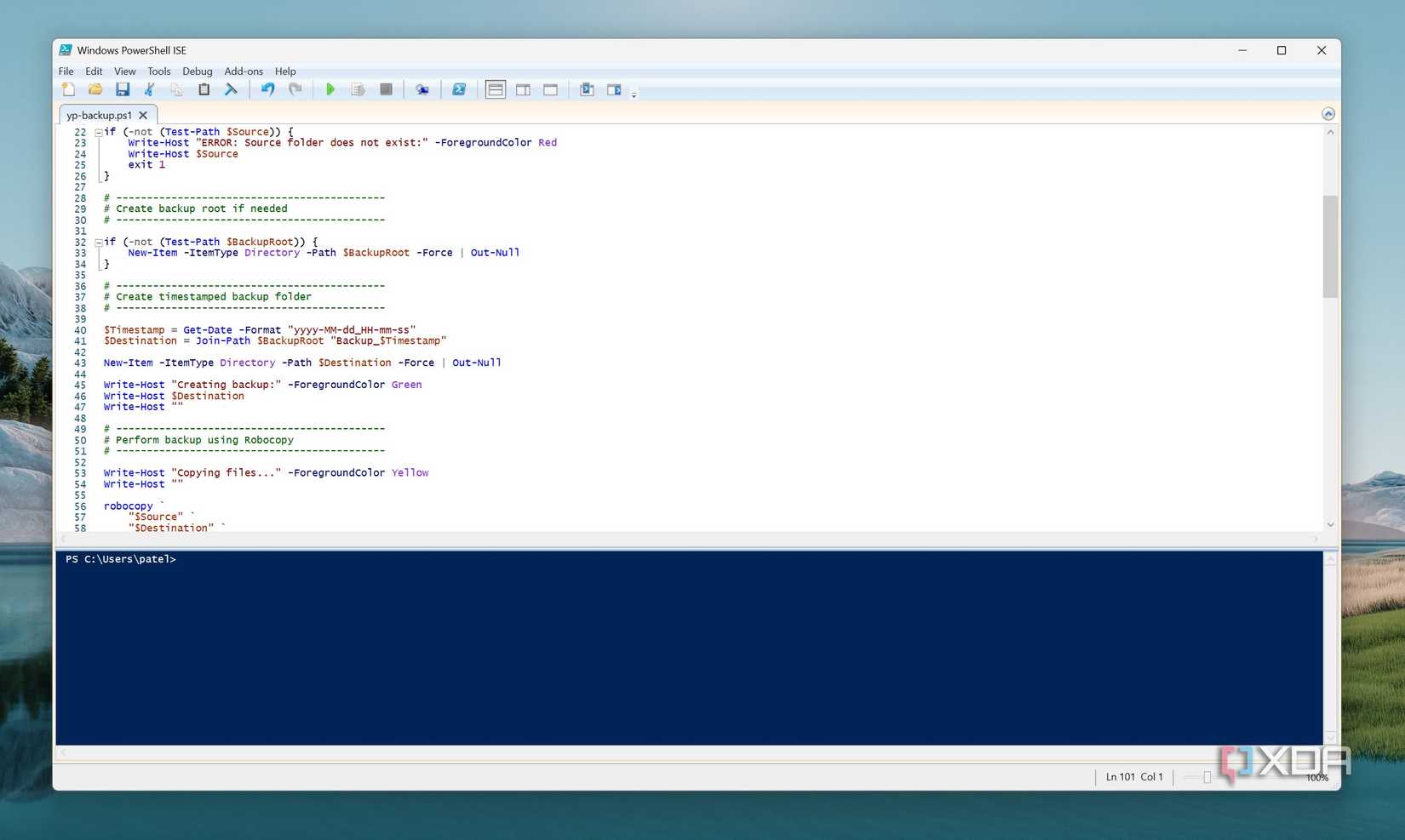
Task: Collapse the if block on line 22
Action: 99,132
